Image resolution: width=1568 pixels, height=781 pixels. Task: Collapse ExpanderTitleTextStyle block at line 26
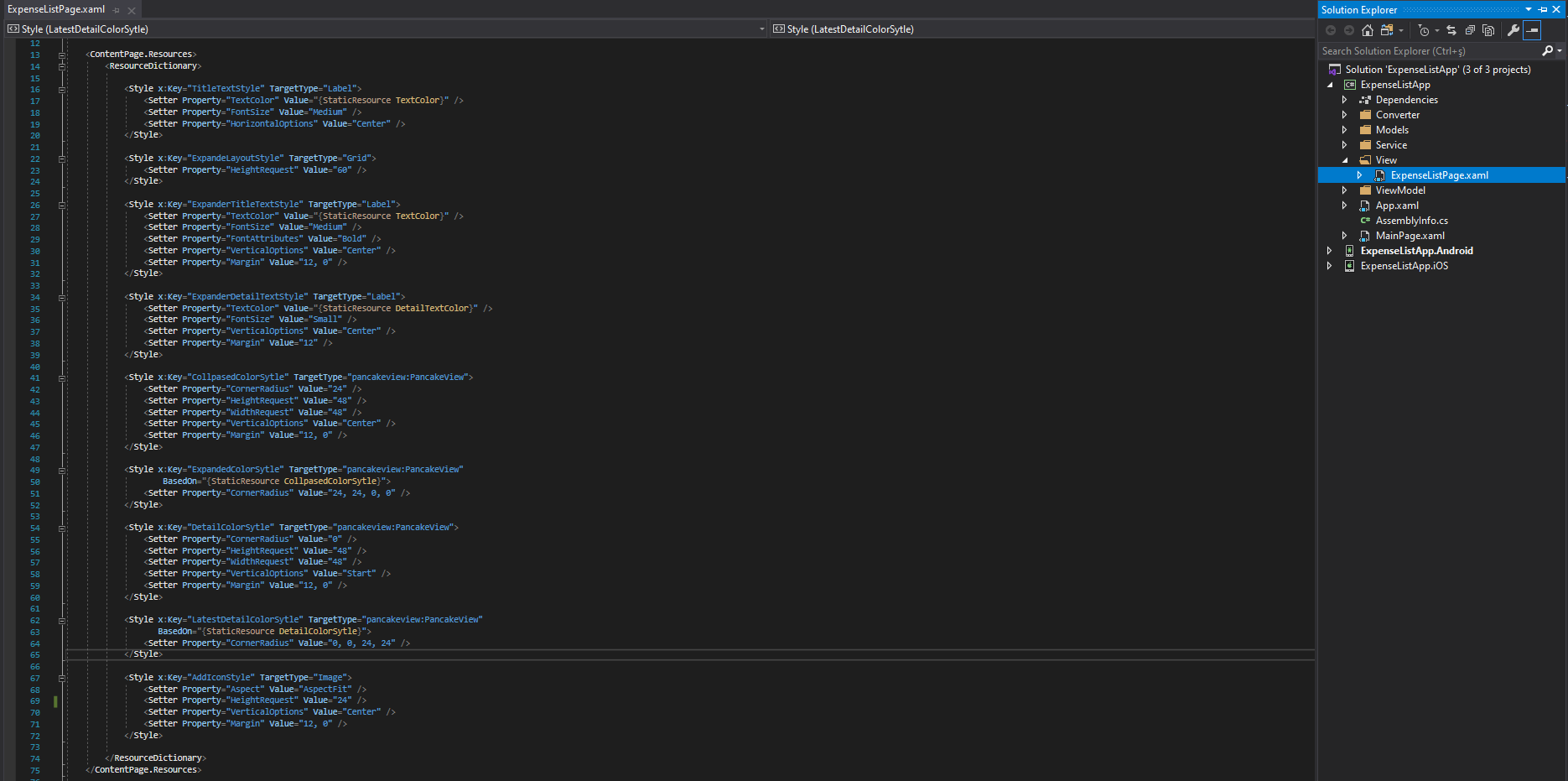pyautogui.click(x=62, y=205)
